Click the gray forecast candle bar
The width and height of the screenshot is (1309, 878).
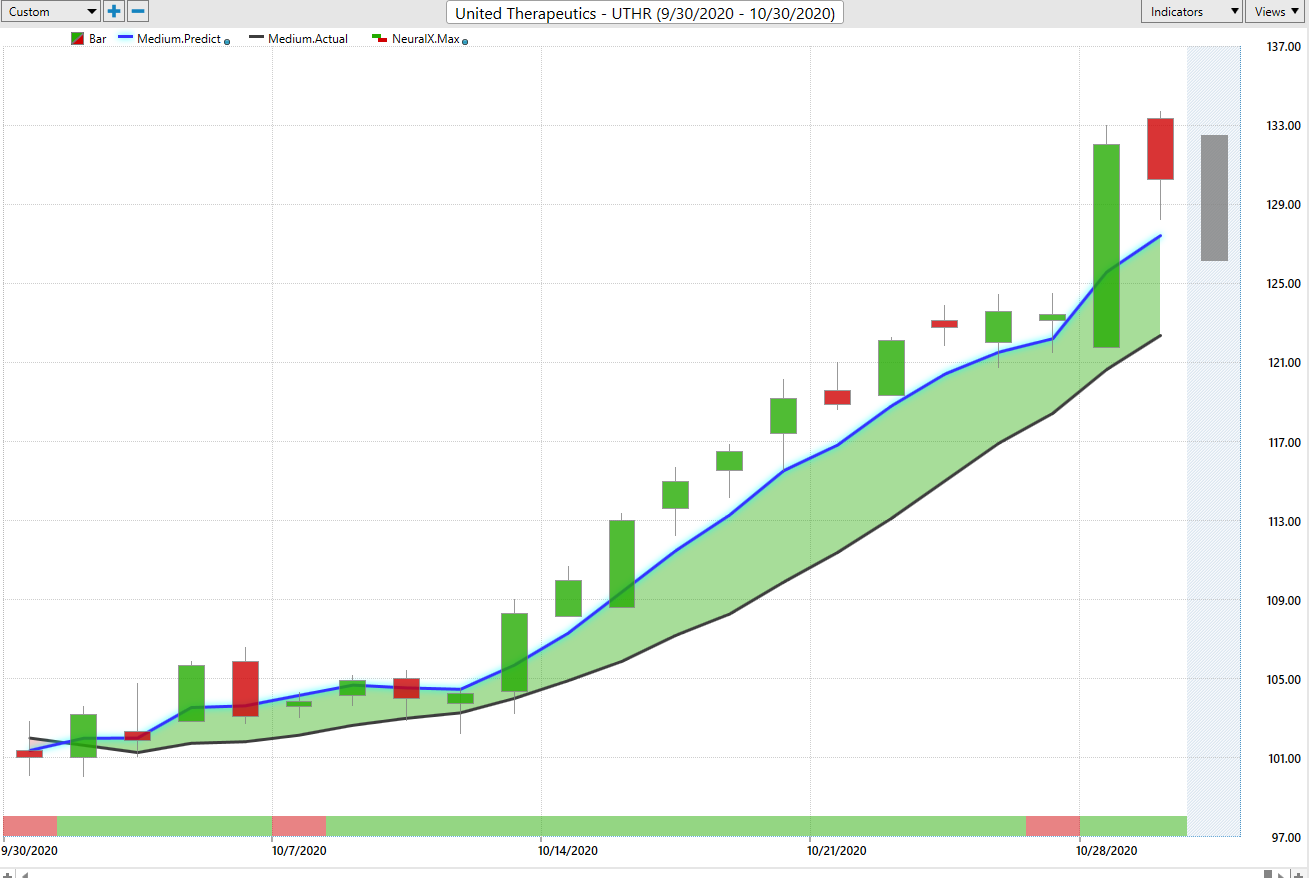[x=1214, y=198]
